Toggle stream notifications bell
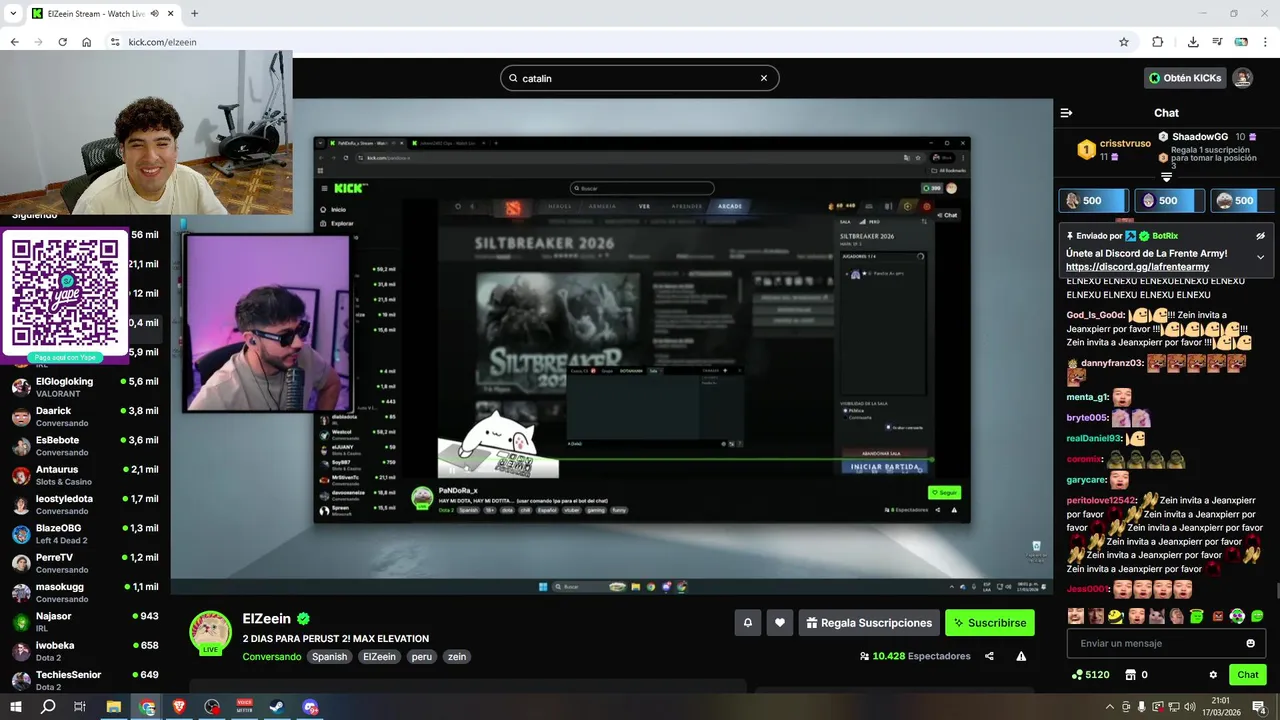This screenshot has width=1280, height=720. coord(747,623)
